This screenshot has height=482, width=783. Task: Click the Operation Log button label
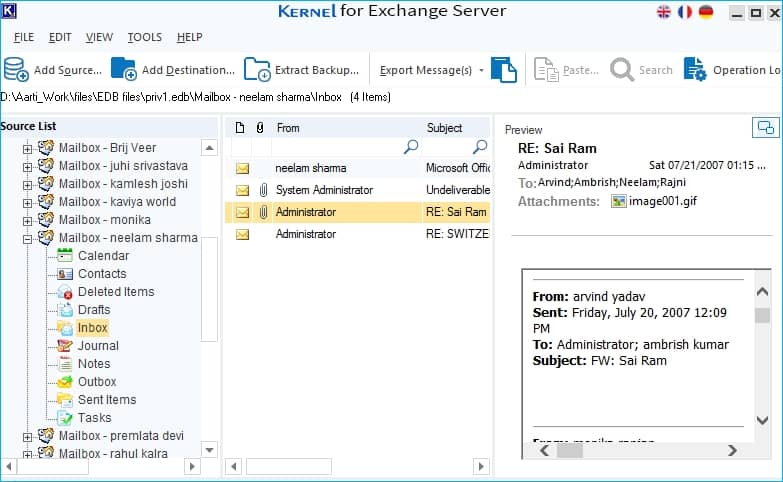[747, 70]
